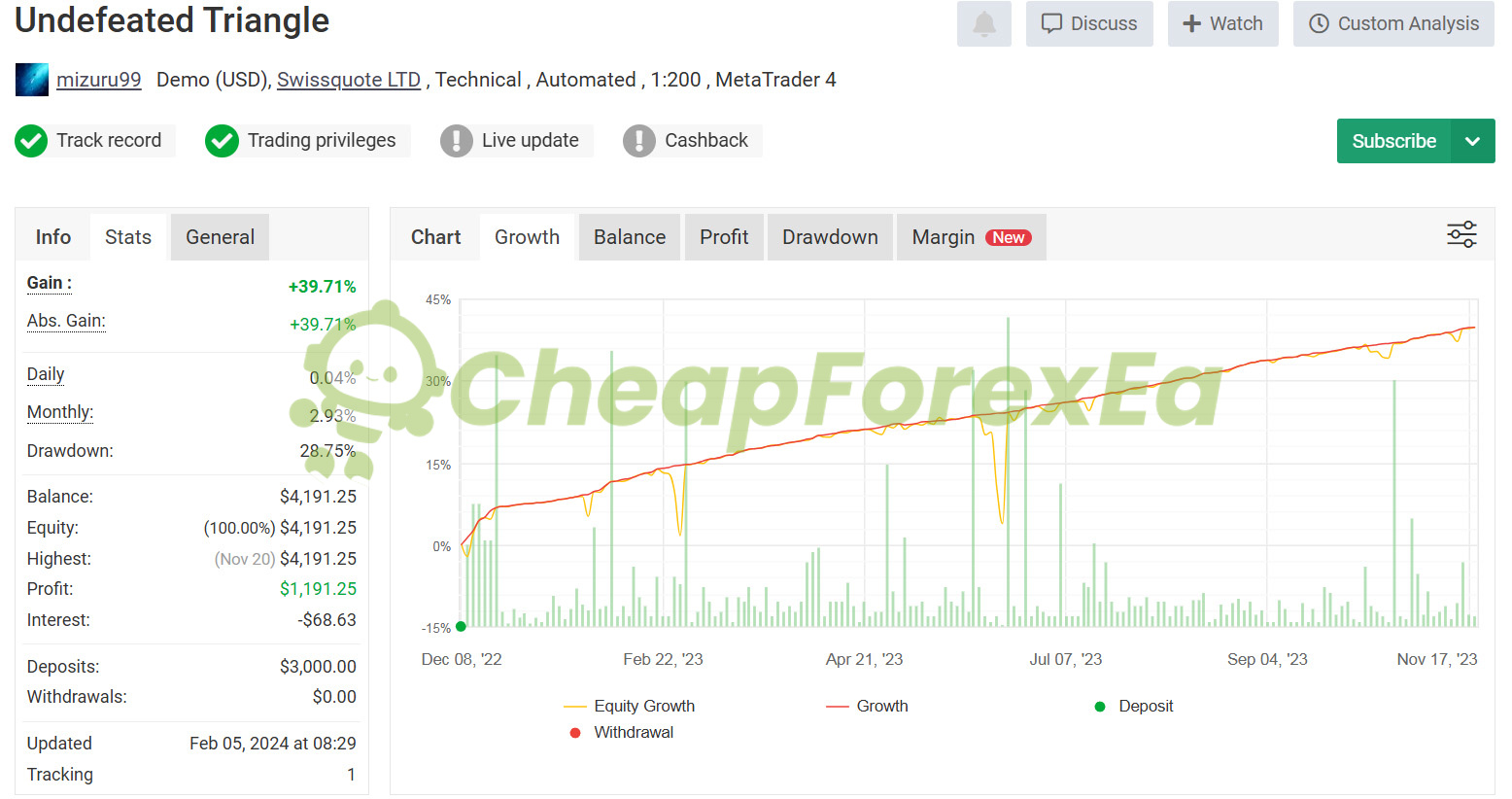Click the green deposit marker on chart
This screenshot has width=1512, height=799.
point(461,626)
